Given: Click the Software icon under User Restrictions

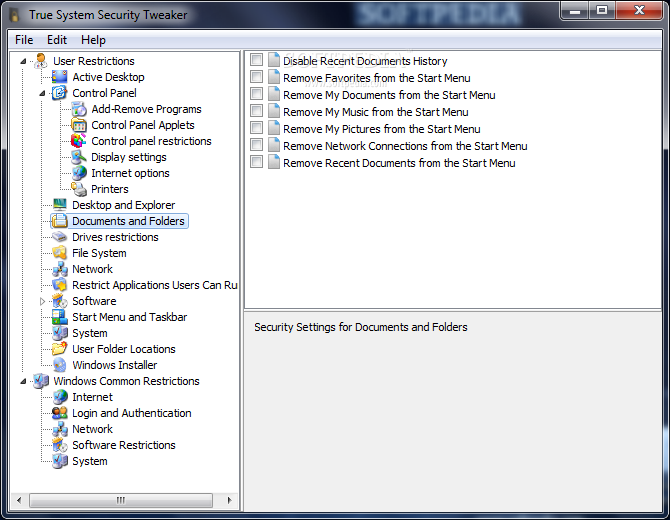Looking at the screenshot, I should point(59,301).
